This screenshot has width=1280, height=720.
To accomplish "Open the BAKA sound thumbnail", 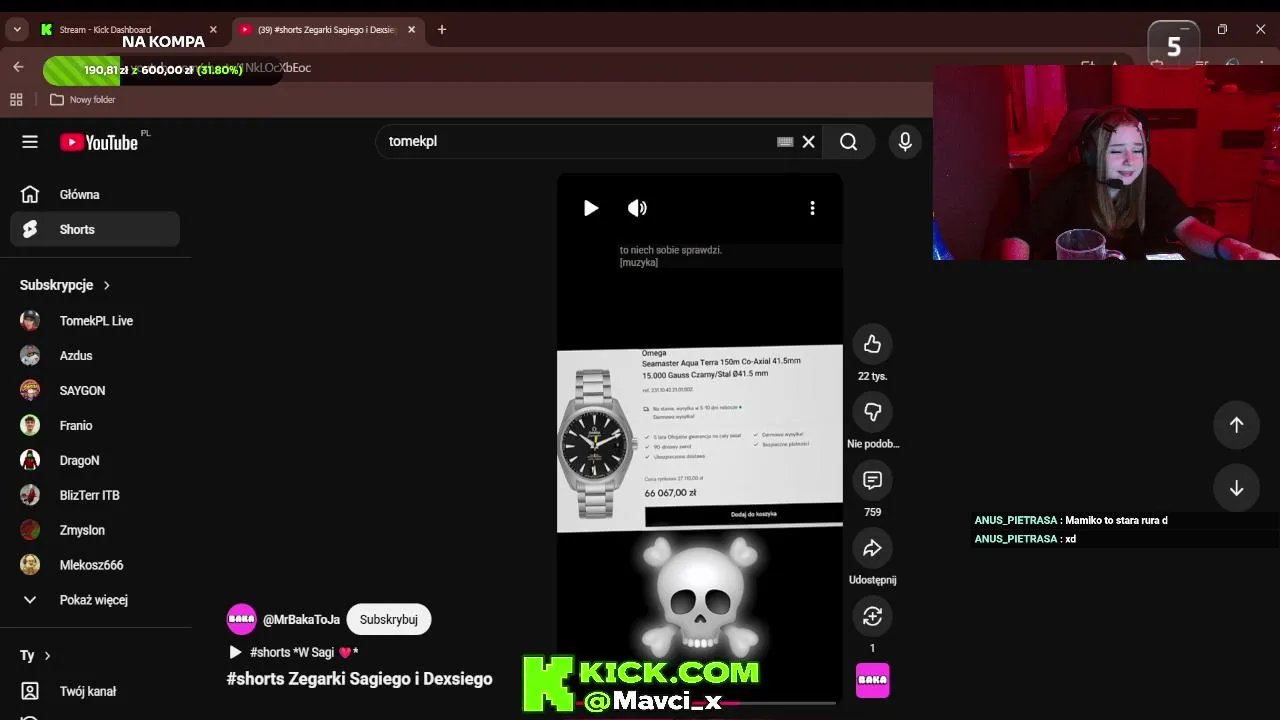I will tap(872, 680).
